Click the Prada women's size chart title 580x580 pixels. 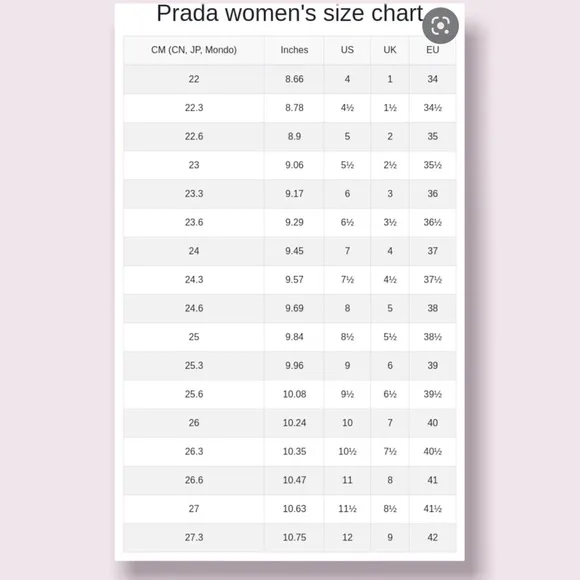pos(290,14)
